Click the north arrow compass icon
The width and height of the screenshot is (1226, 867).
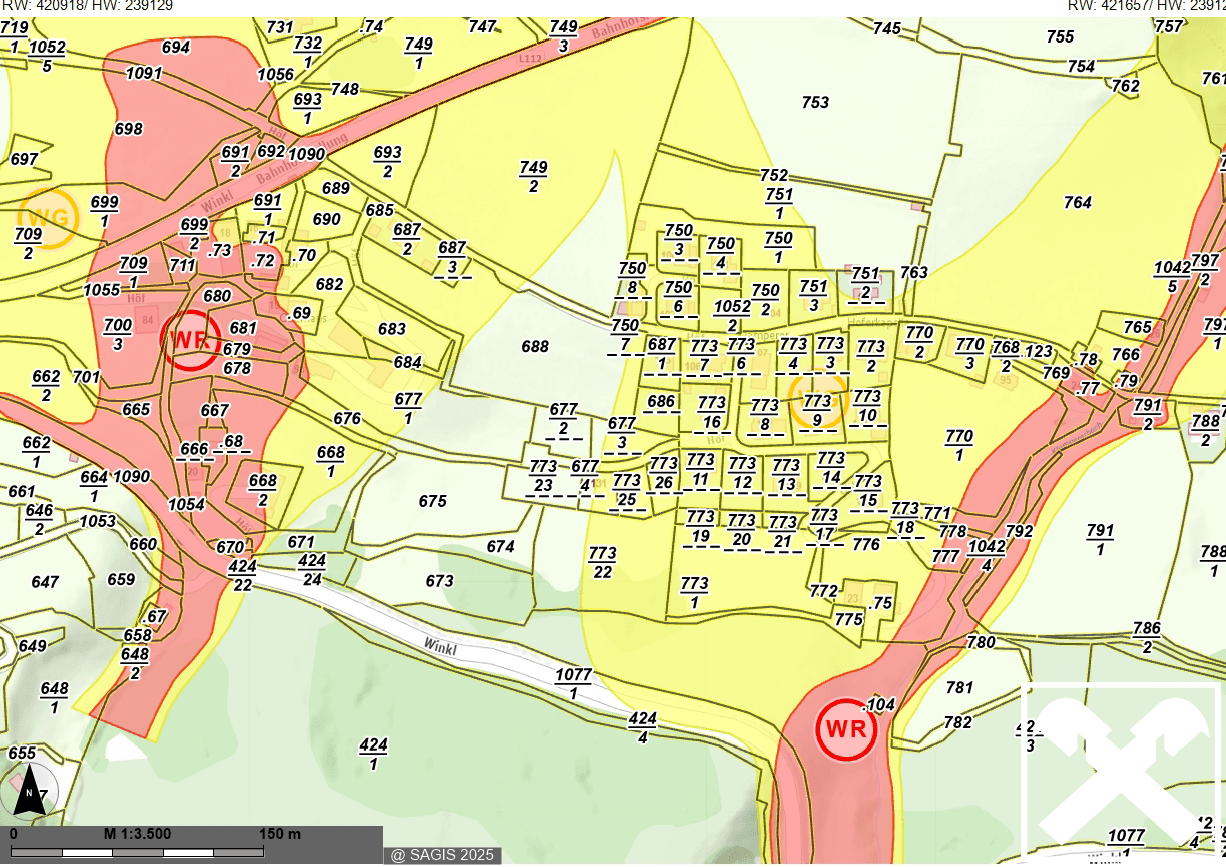click(x=30, y=790)
